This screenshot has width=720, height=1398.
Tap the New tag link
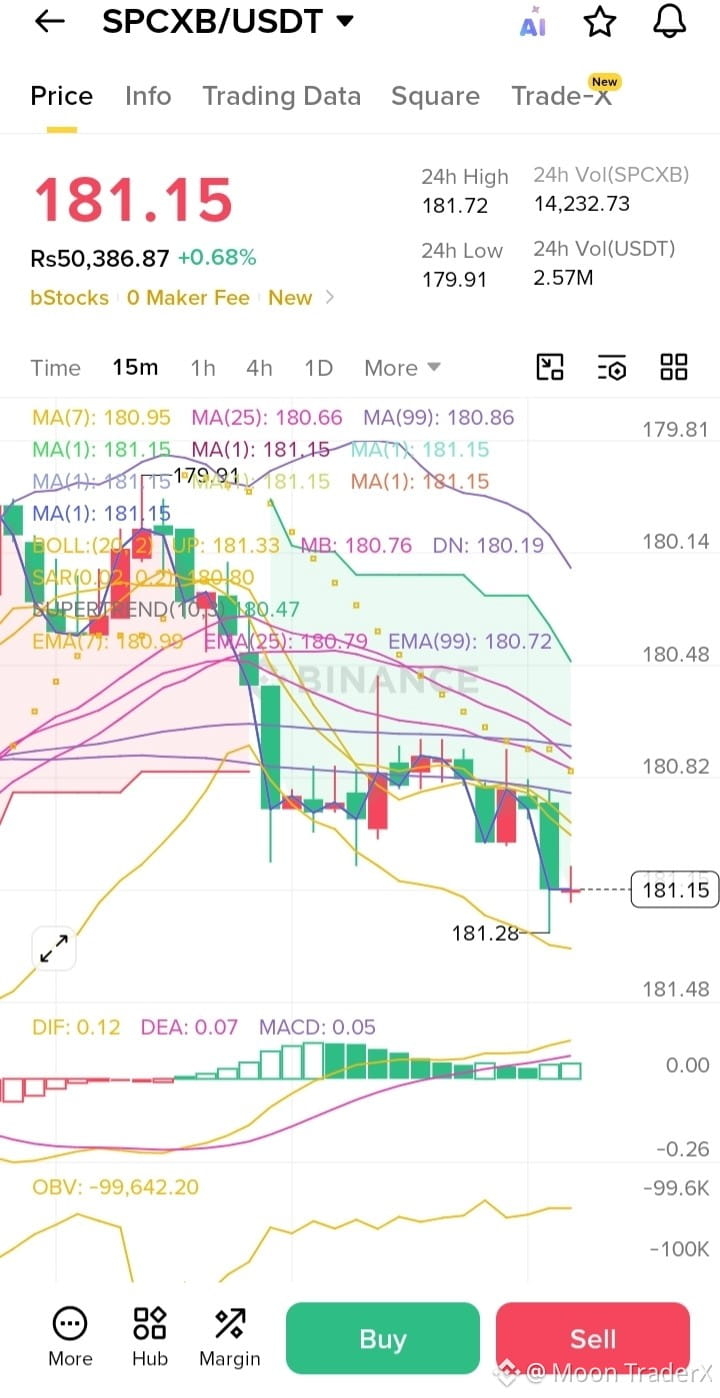[x=290, y=298]
